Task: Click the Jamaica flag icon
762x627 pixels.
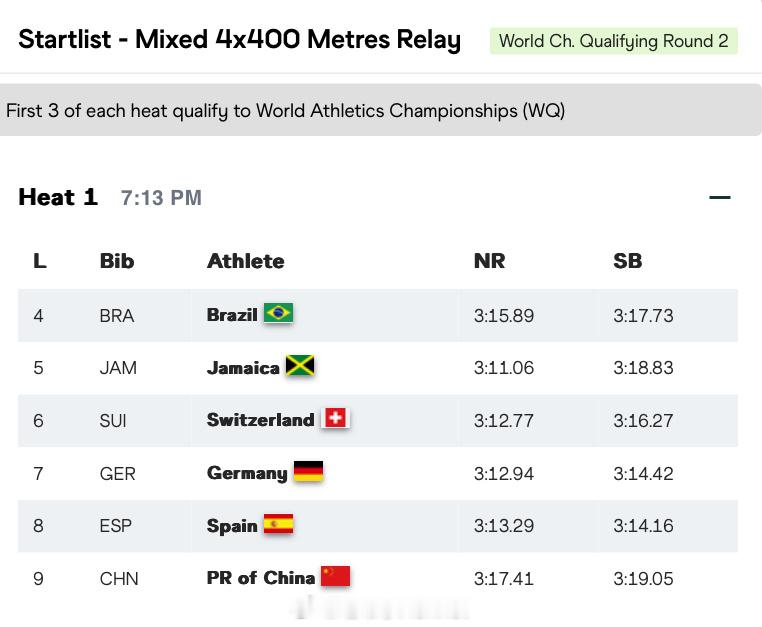Action: pyautogui.click(x=300, y=366)
